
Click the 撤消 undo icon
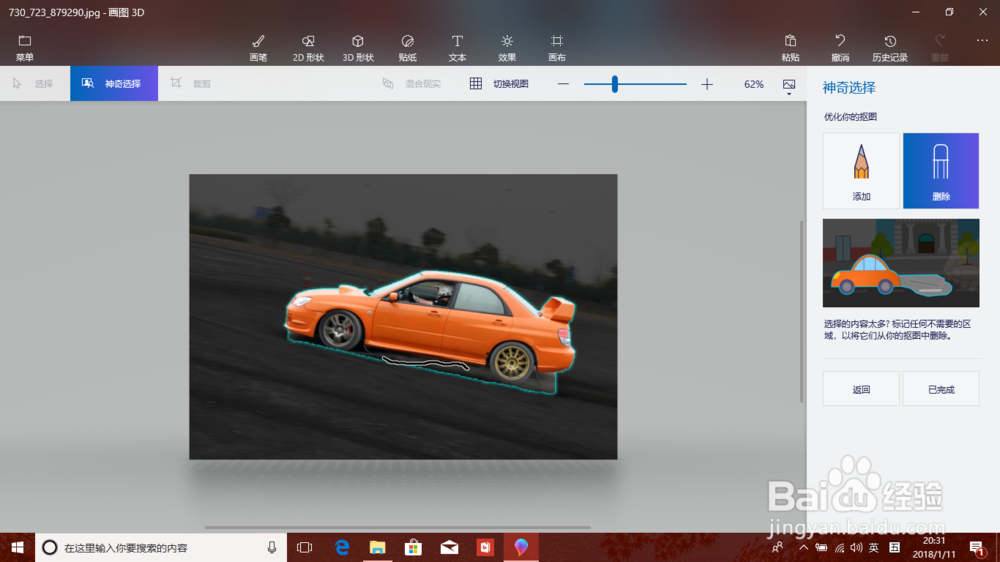tap(840, 48)
